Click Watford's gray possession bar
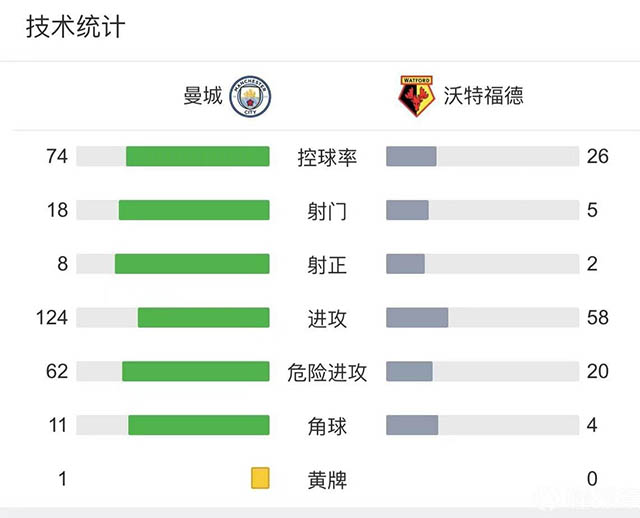 [x=411, y=157]
